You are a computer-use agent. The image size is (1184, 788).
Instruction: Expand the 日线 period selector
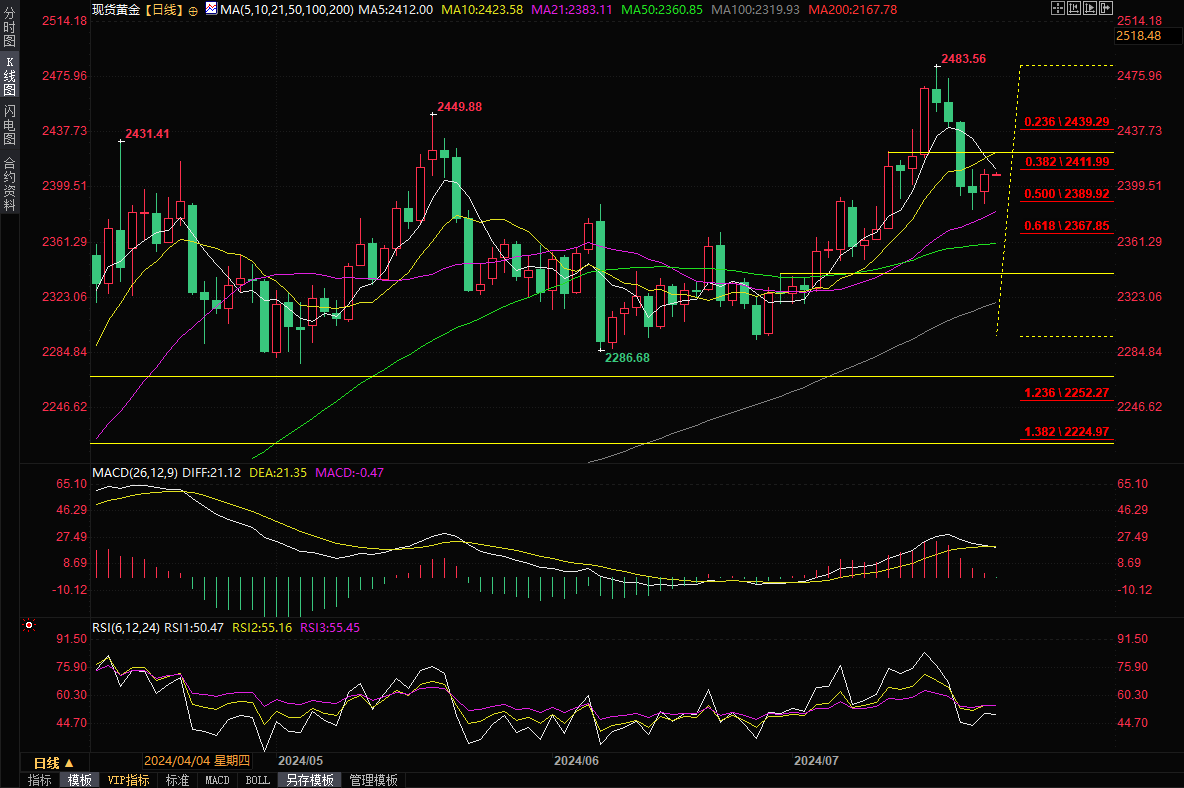pos(54,762)
